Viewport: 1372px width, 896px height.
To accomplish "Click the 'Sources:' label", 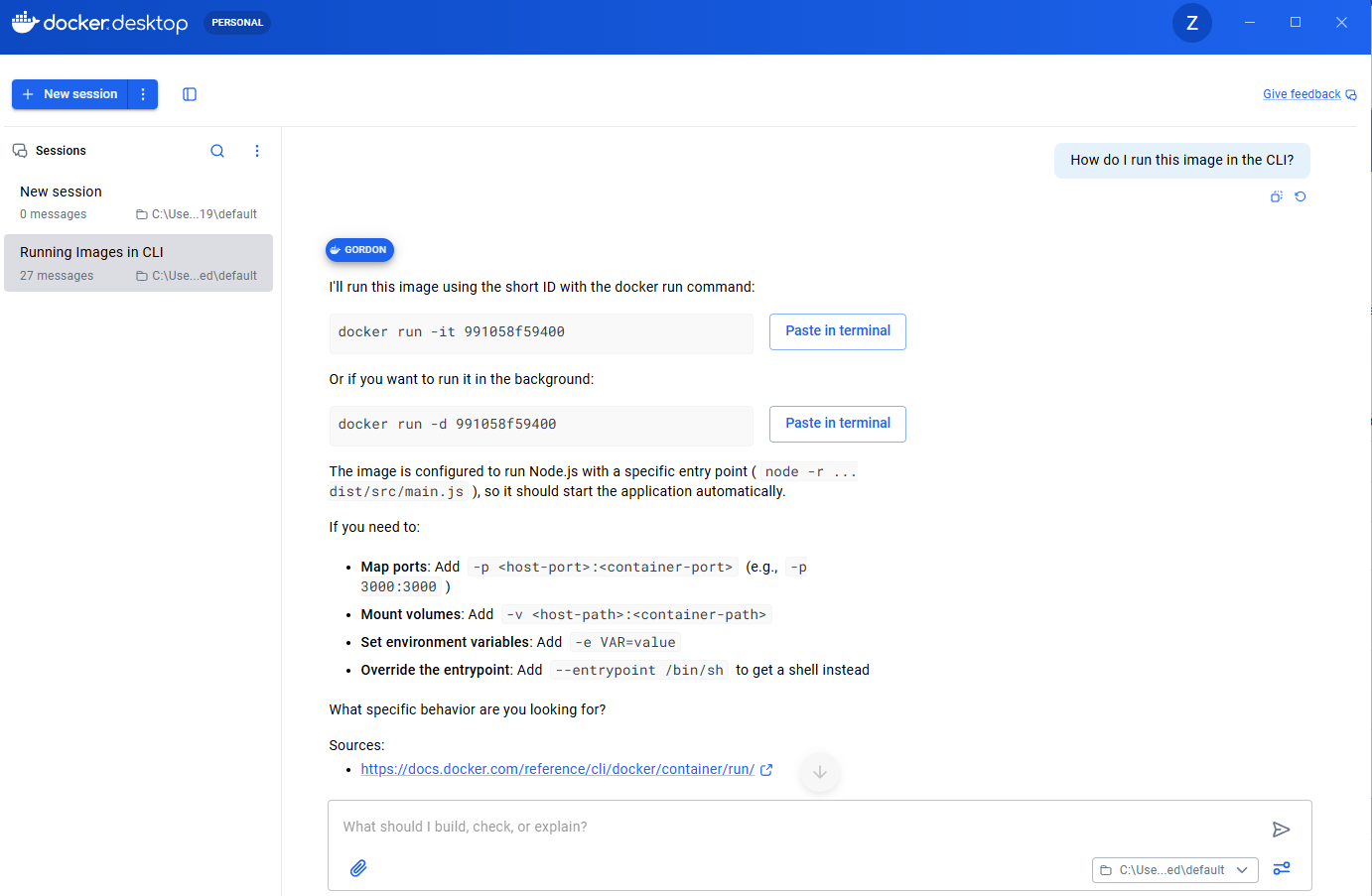I will point(356,745).
